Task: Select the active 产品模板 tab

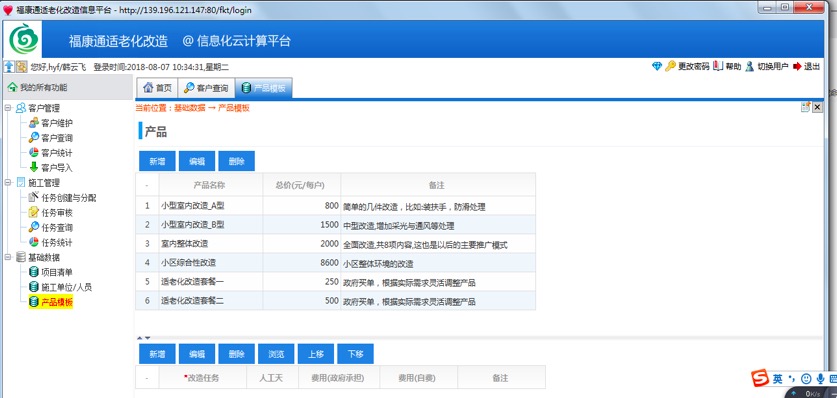Action: 264,89
